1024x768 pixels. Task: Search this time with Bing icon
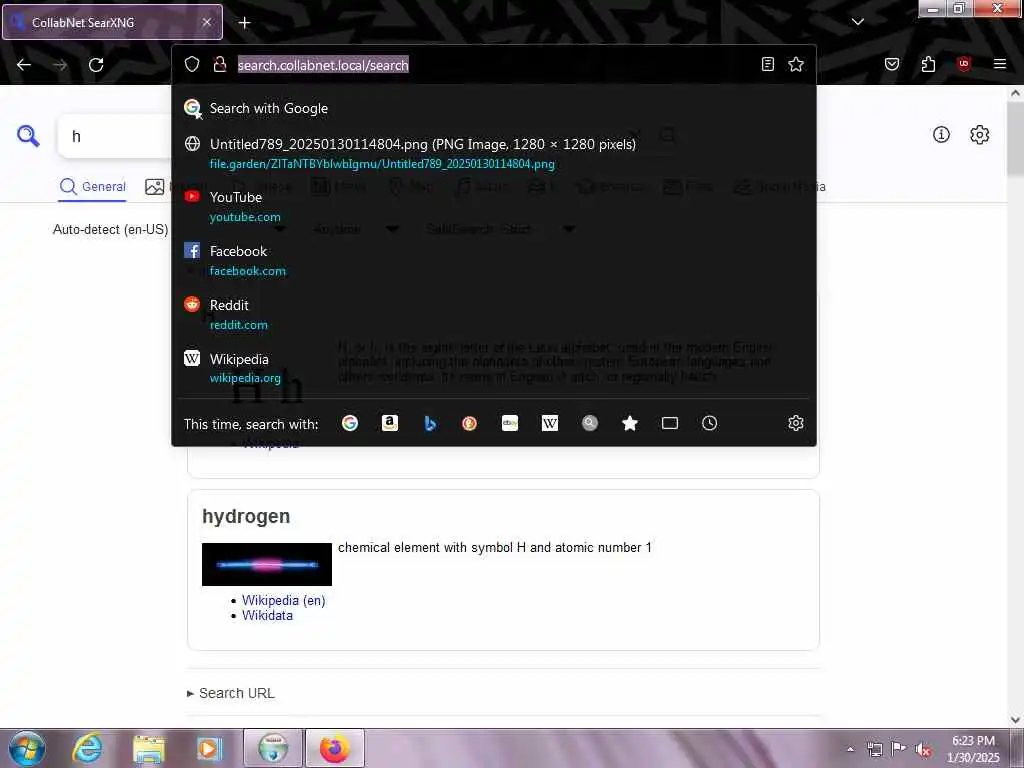430,423
